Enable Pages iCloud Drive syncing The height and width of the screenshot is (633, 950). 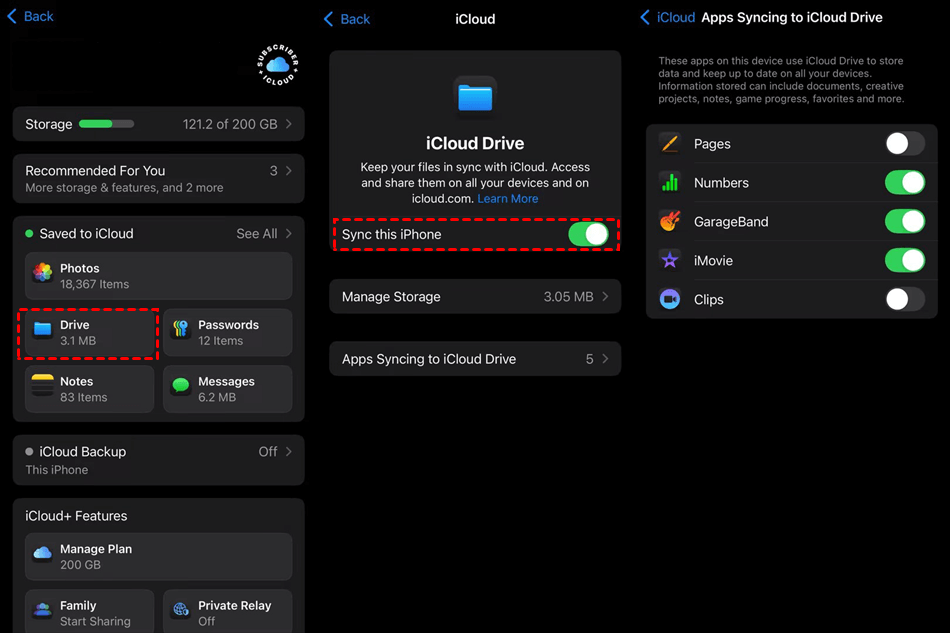(905, 144)
